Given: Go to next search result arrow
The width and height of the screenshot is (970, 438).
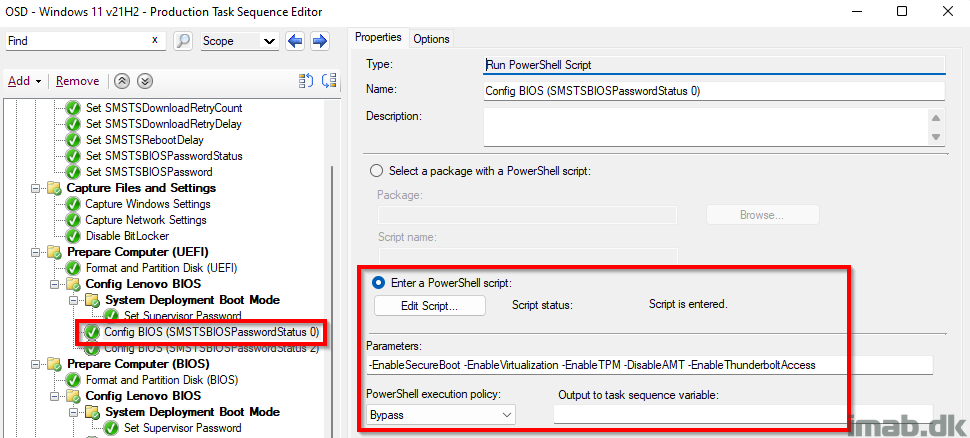Looking at the screenshot, I should [x=320, y=41].
